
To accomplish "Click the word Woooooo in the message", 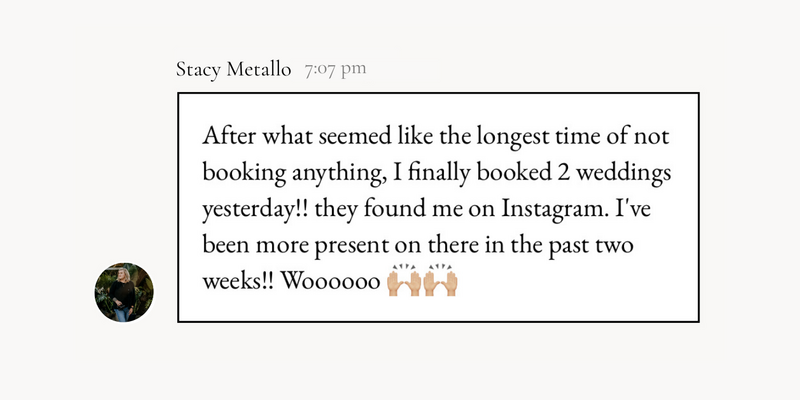I will point(331,281).
